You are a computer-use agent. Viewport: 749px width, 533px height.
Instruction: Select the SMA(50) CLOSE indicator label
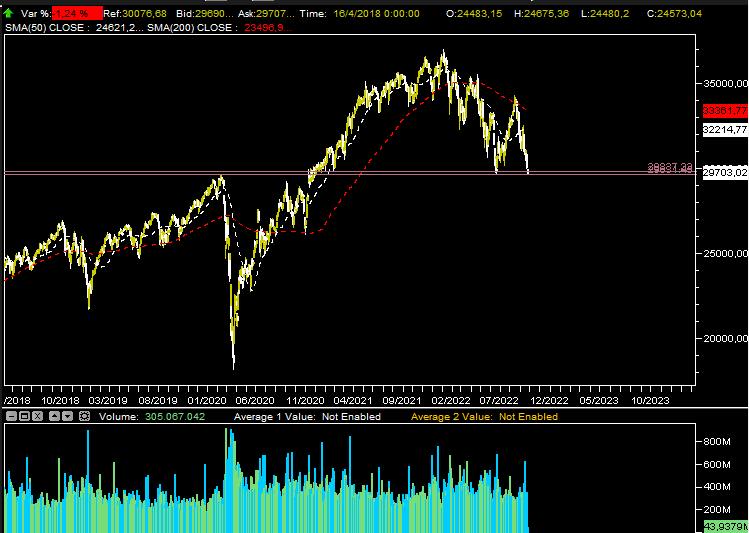47,28
